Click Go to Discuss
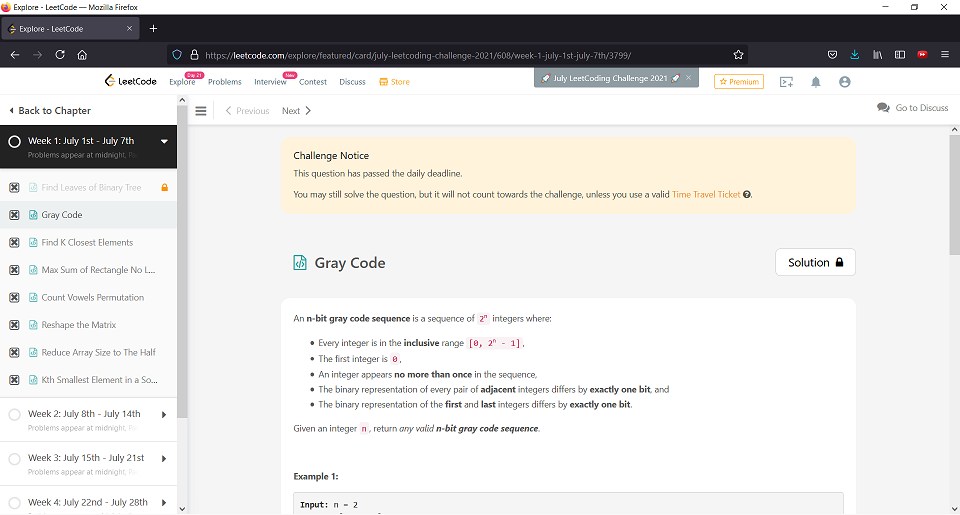Screen dimensions: 960x515 click(x=913, y=108)
